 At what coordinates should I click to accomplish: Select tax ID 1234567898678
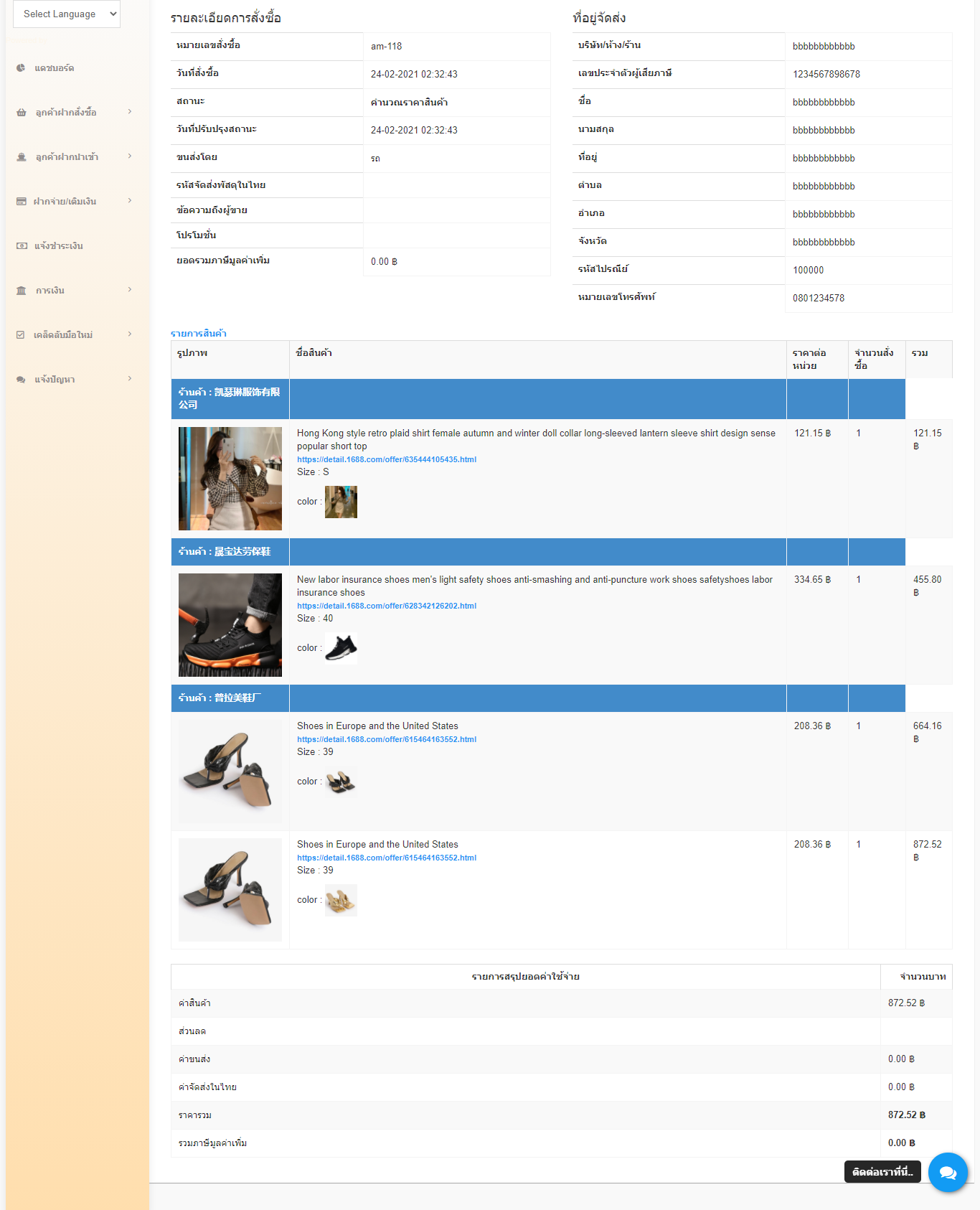826,74
